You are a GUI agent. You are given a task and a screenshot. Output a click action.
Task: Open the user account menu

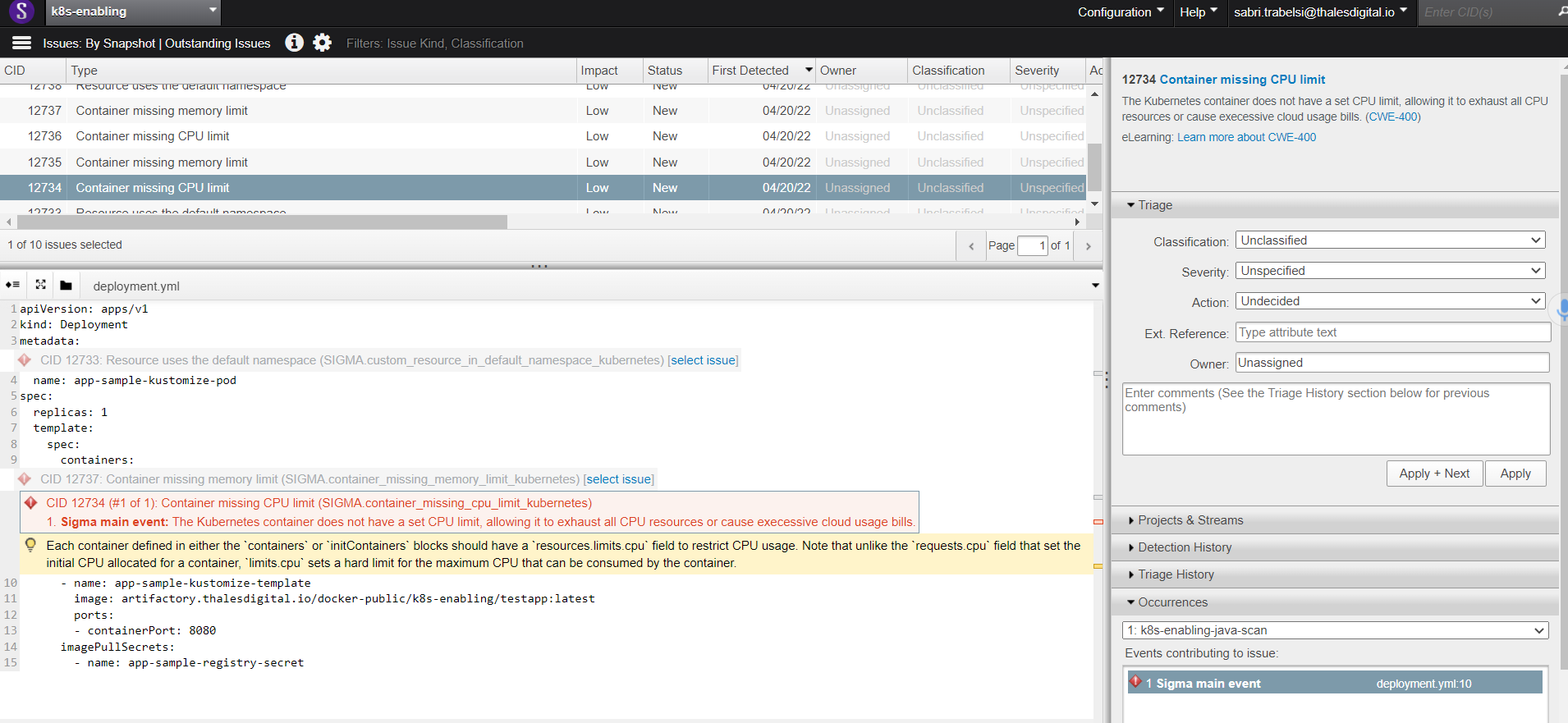(1320, 11)
